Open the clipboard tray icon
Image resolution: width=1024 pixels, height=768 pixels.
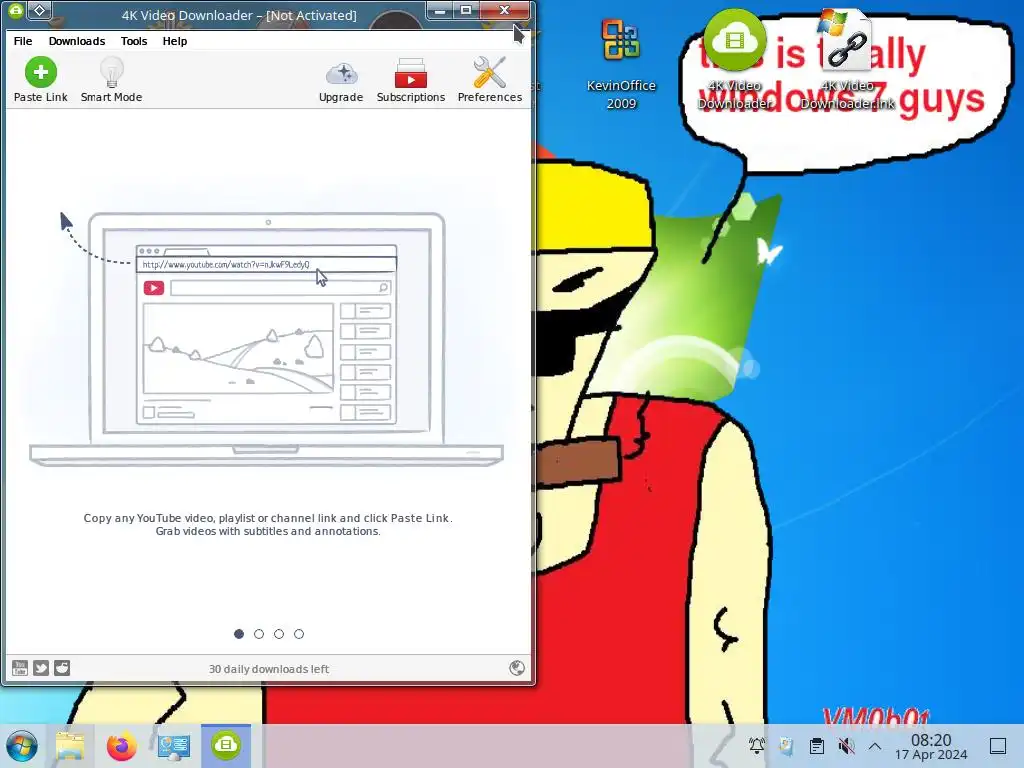(816, 745)
